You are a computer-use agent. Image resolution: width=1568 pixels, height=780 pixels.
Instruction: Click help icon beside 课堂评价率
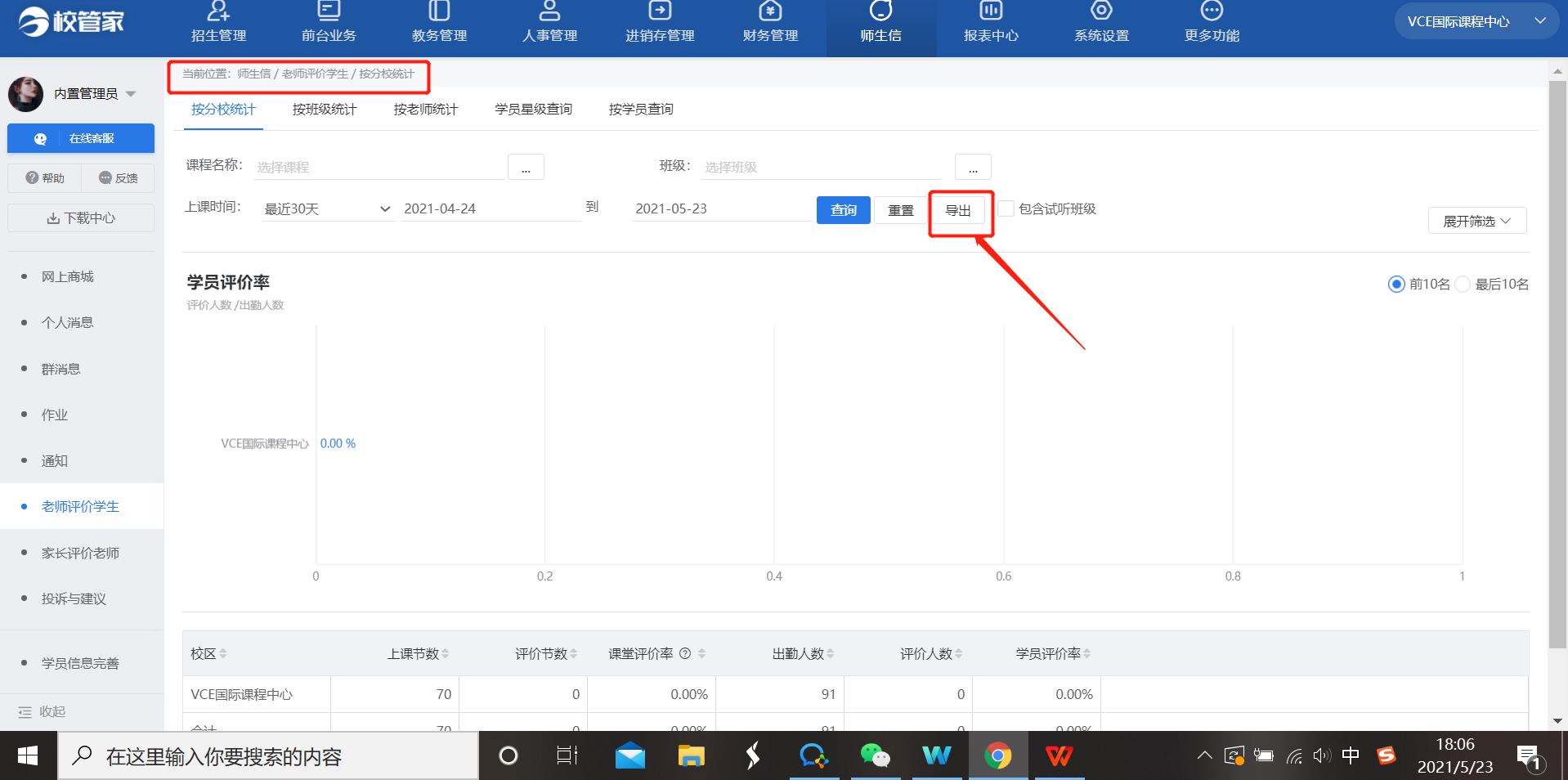coord(685,653)
